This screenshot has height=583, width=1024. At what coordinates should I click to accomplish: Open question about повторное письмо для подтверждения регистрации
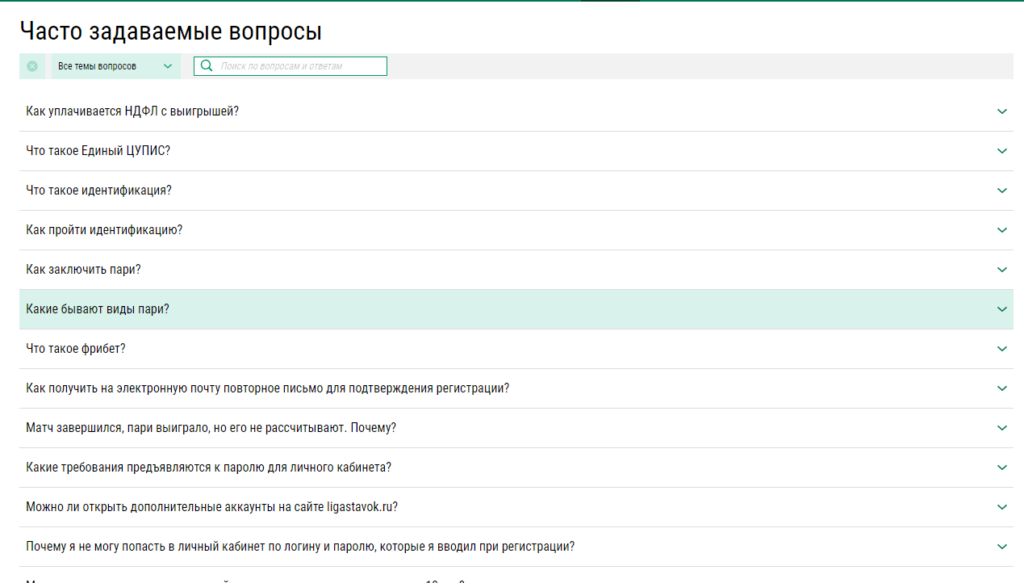coord(516,388)
